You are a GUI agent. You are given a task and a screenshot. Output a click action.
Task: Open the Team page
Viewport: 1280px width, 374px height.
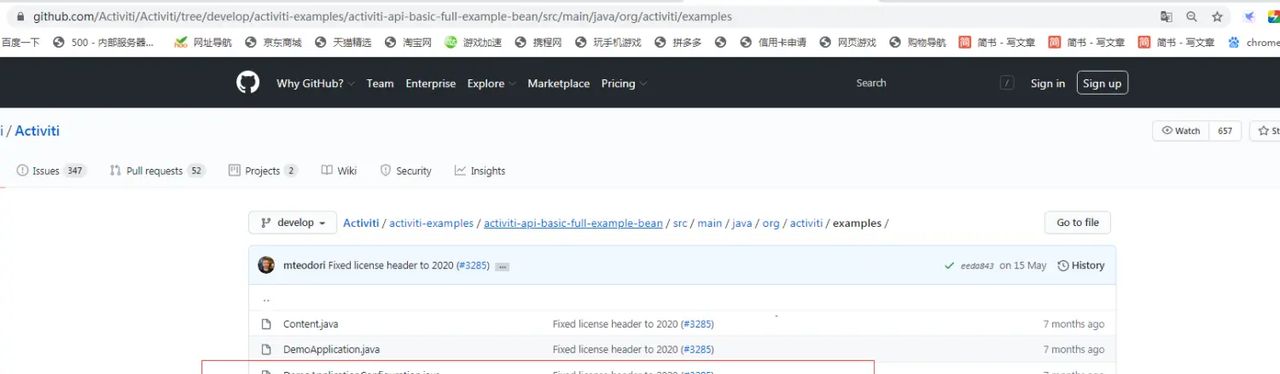(380, 84)
